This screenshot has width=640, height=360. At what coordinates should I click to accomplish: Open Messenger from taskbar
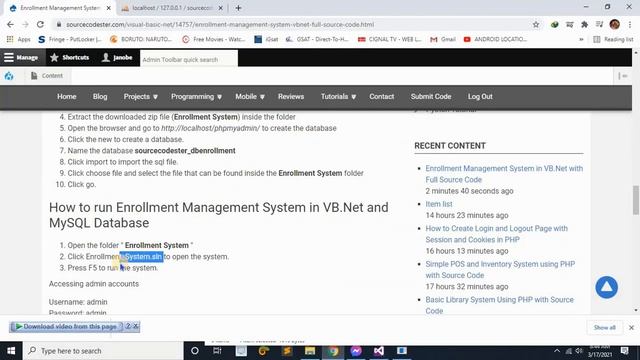click(356, 351)
